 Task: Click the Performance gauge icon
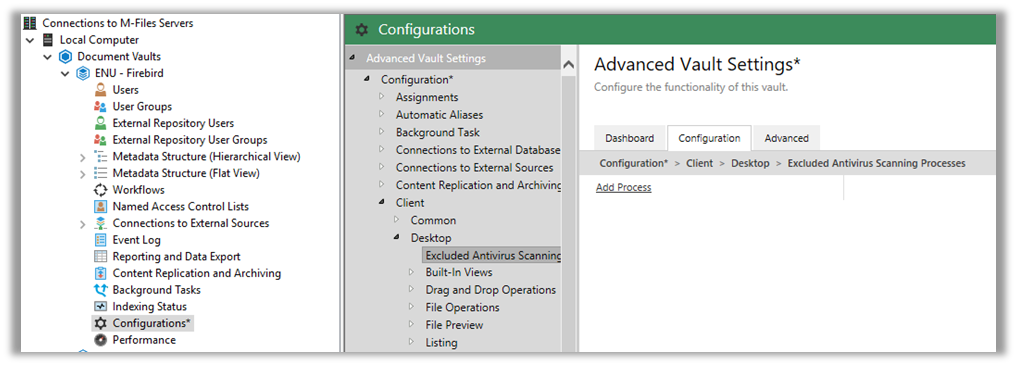click(101, 340)
